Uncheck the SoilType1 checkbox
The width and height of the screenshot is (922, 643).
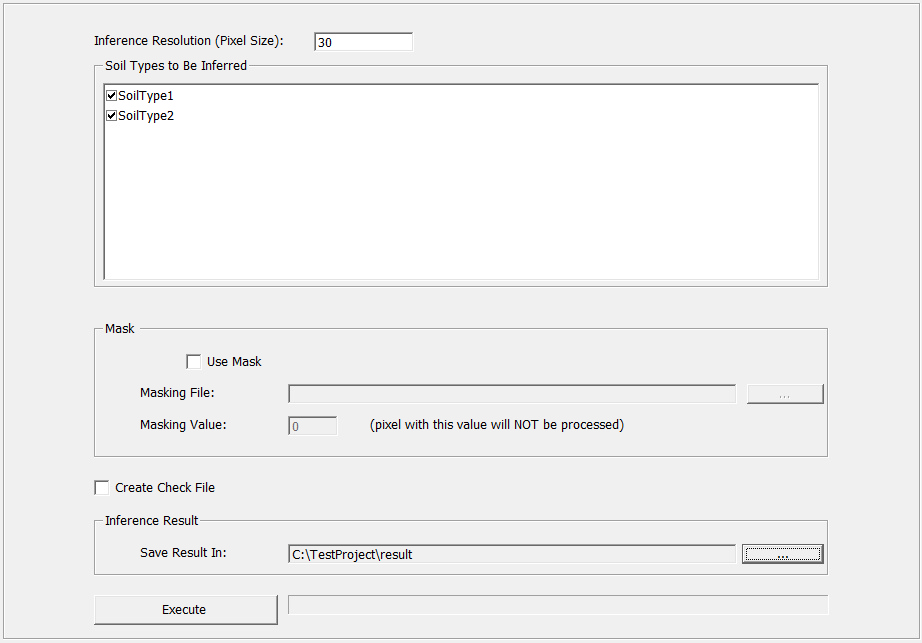coord(112,95)
